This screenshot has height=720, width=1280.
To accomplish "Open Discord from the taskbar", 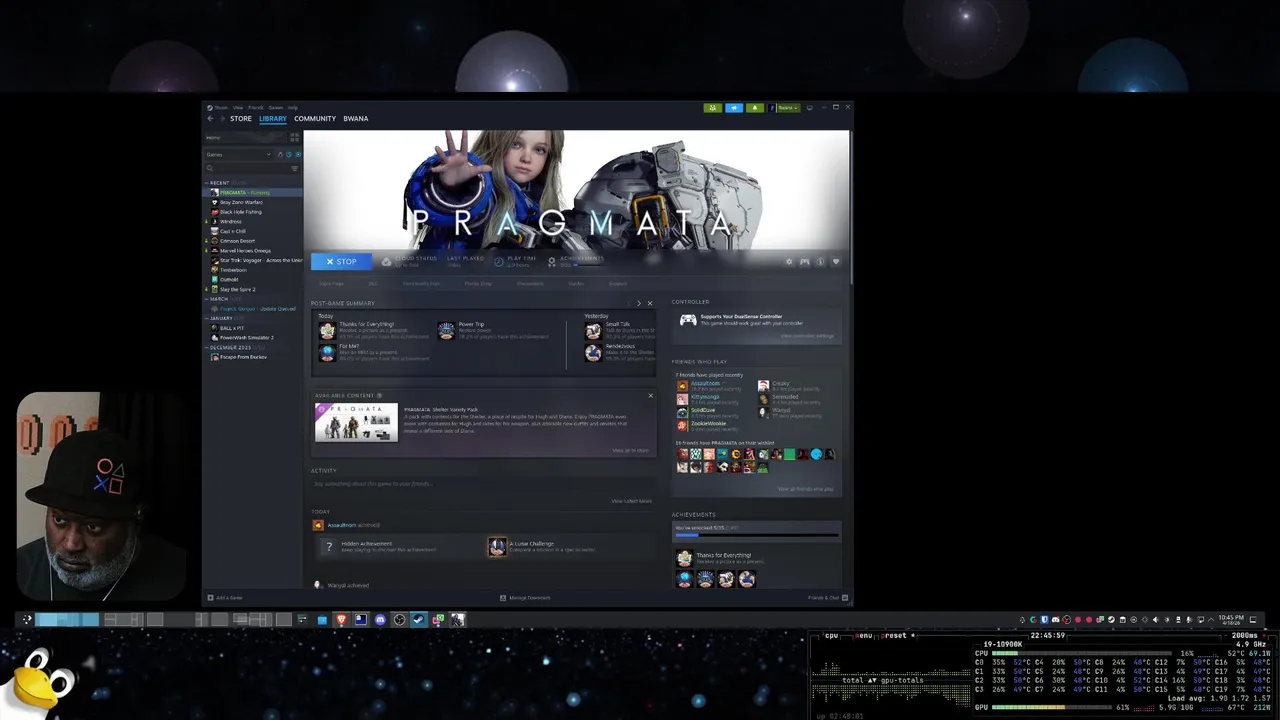I will coord(380,619).
